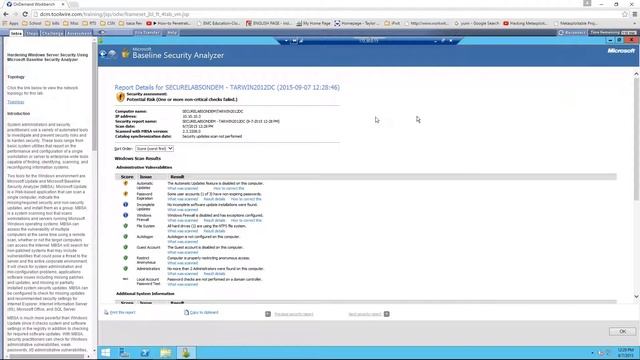Click the report scrollbar up arrow
Screen dimensions: 640x360
636,74
